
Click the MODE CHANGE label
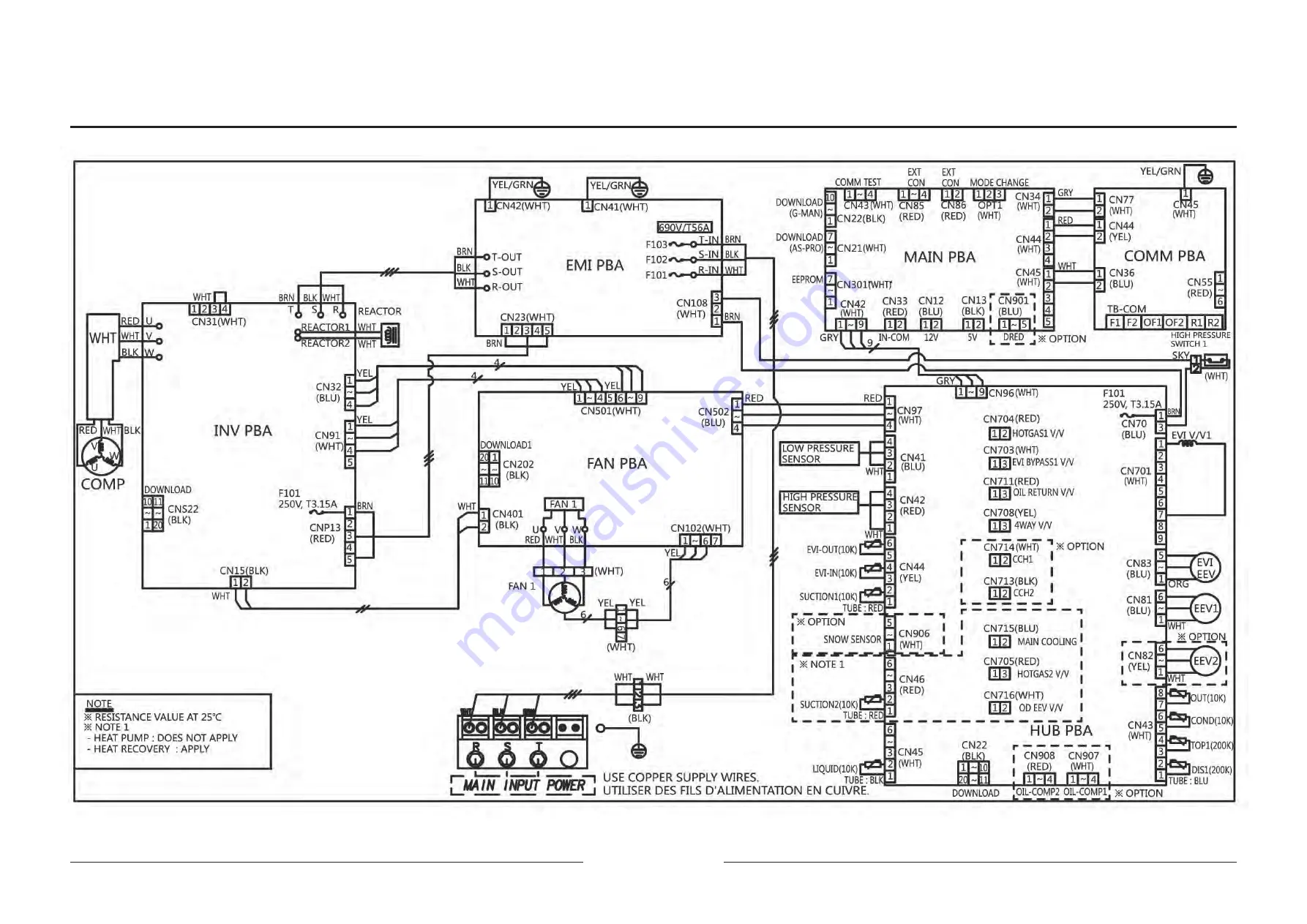pyautogui.click(x=999, y=183)
